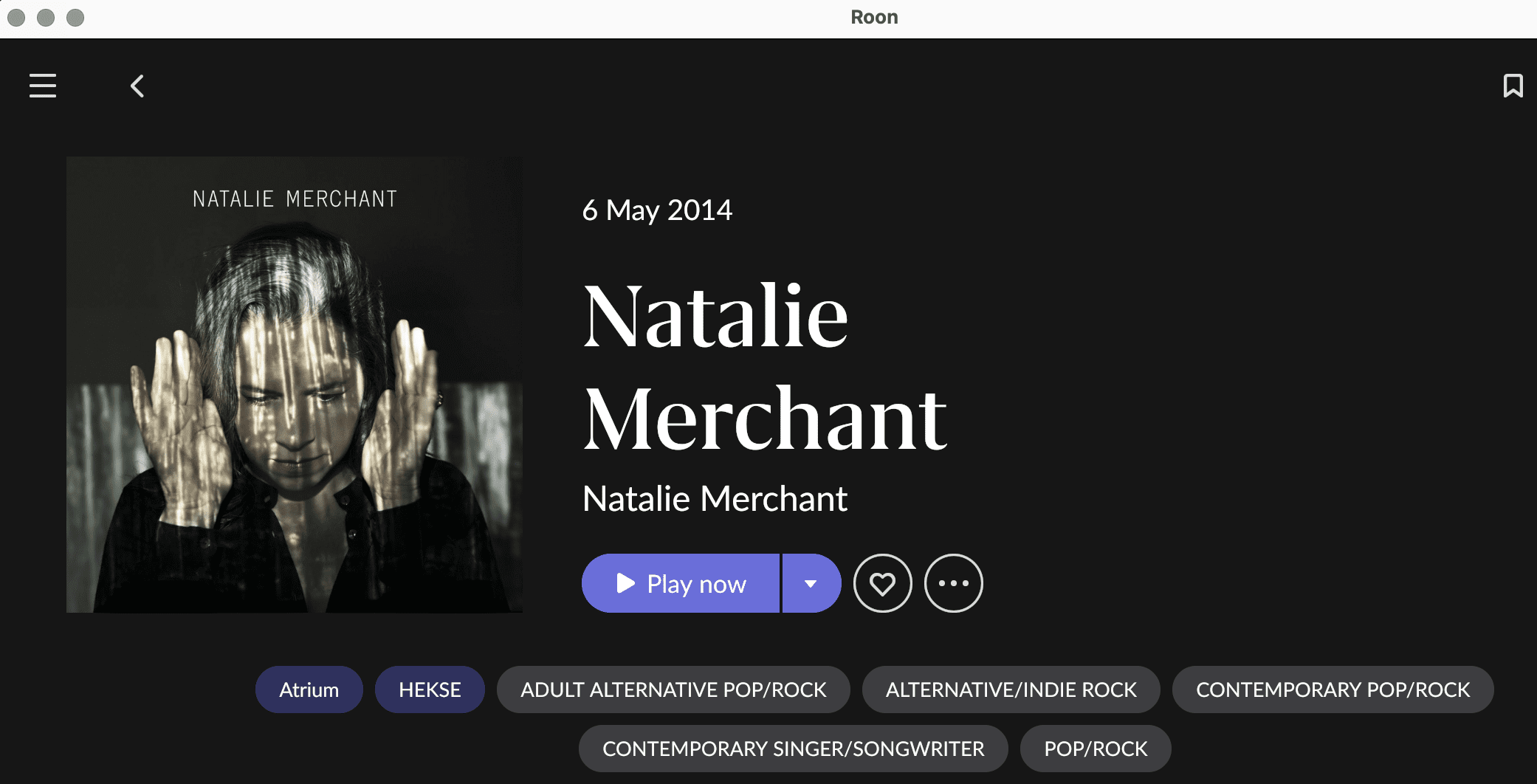Select the Atrium tag
The width and height of the screenshot is (1537, 784).
(309, 690)
